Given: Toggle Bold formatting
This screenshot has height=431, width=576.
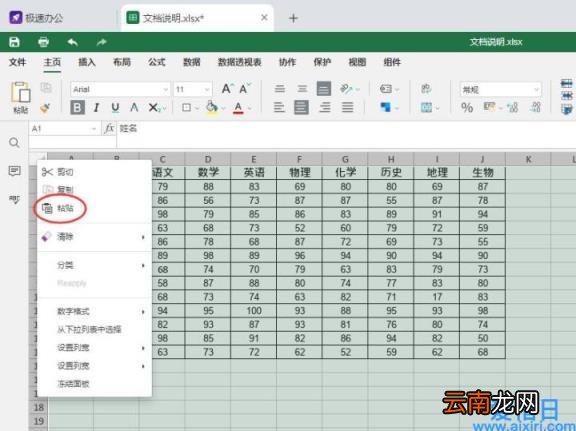Looking at the screenshot, I should pos(78,108).
